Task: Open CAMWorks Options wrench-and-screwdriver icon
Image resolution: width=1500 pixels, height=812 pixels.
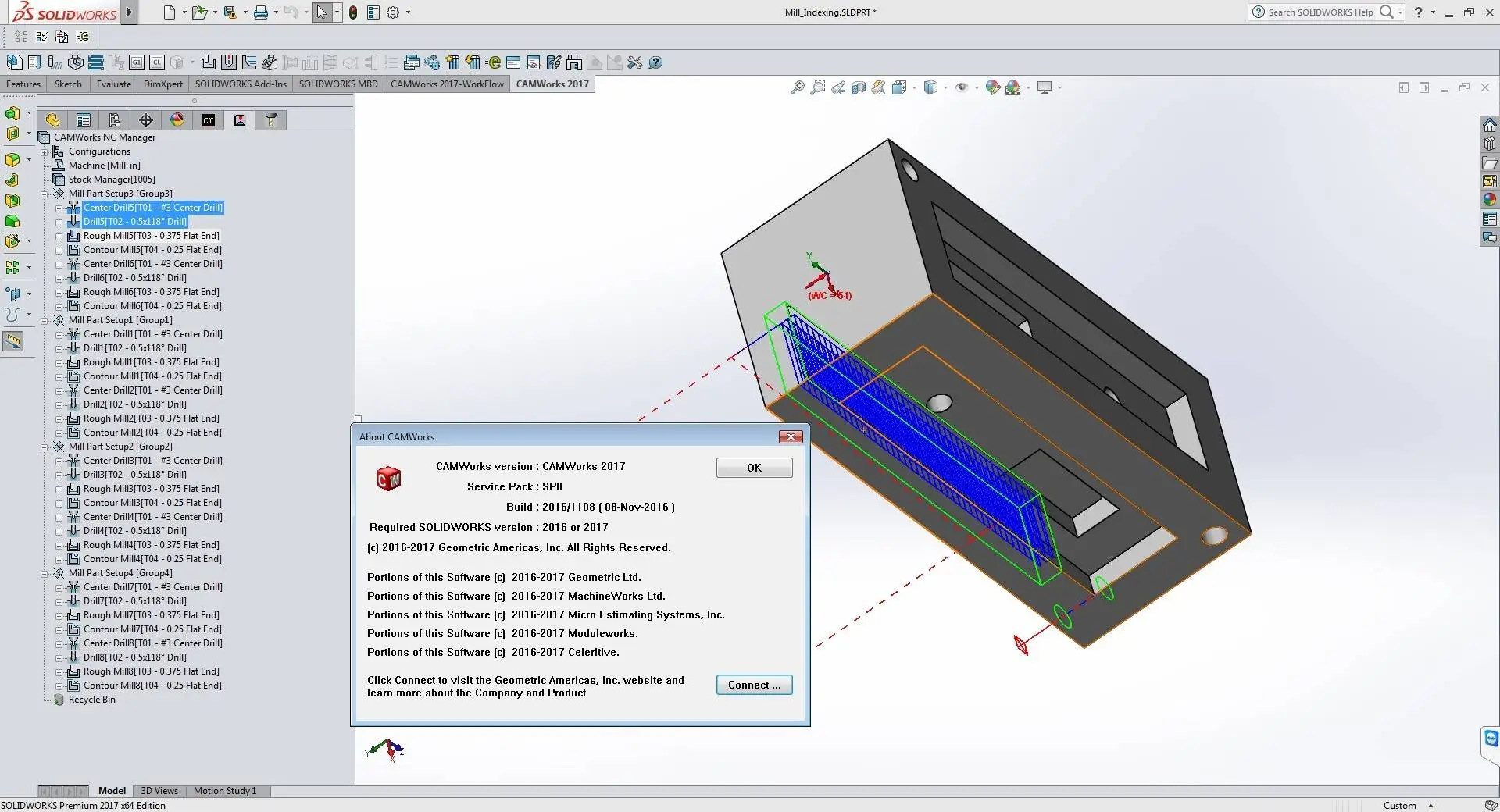Action: pos(634,62)
